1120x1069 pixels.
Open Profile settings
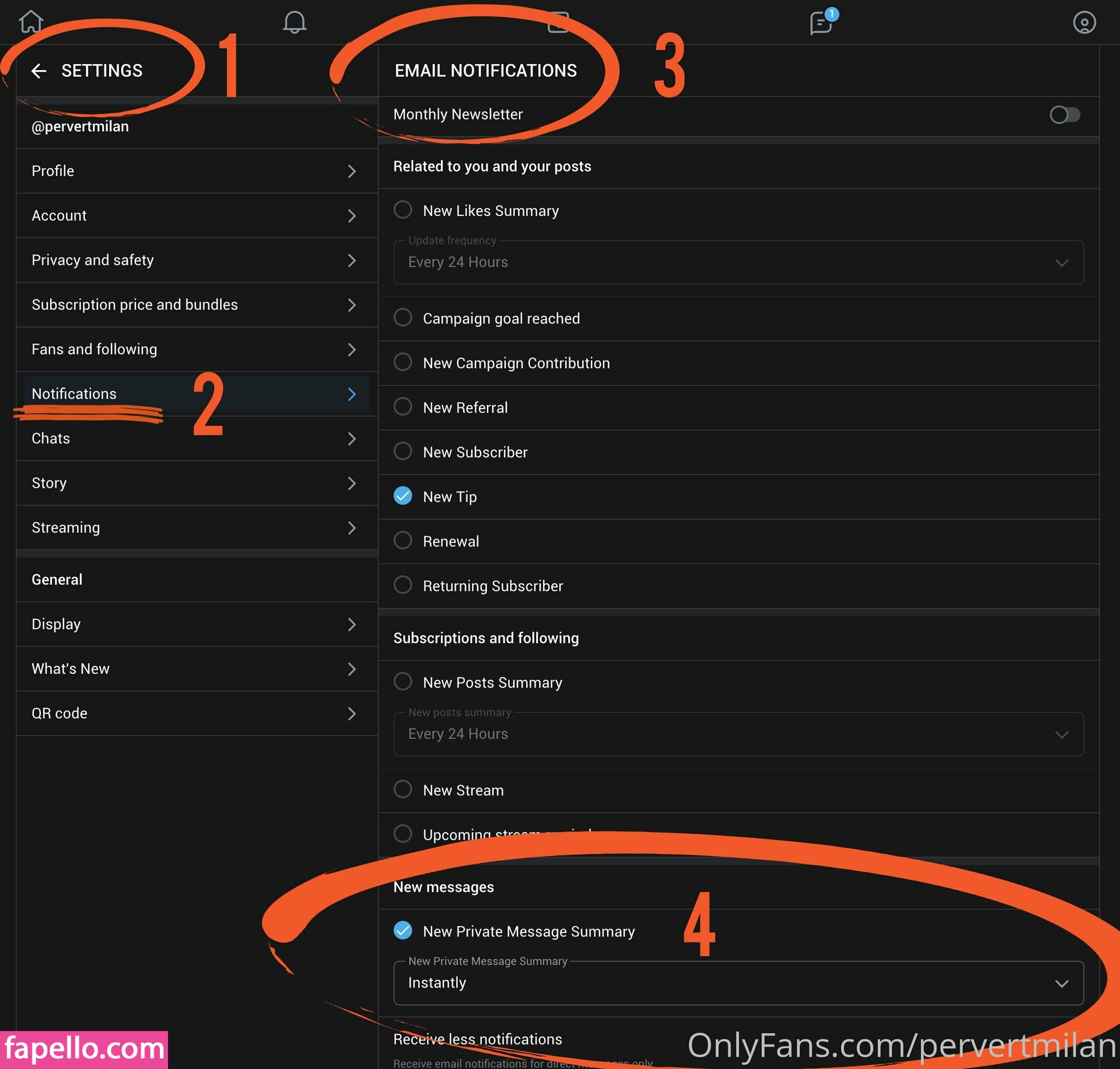[197, 171]
